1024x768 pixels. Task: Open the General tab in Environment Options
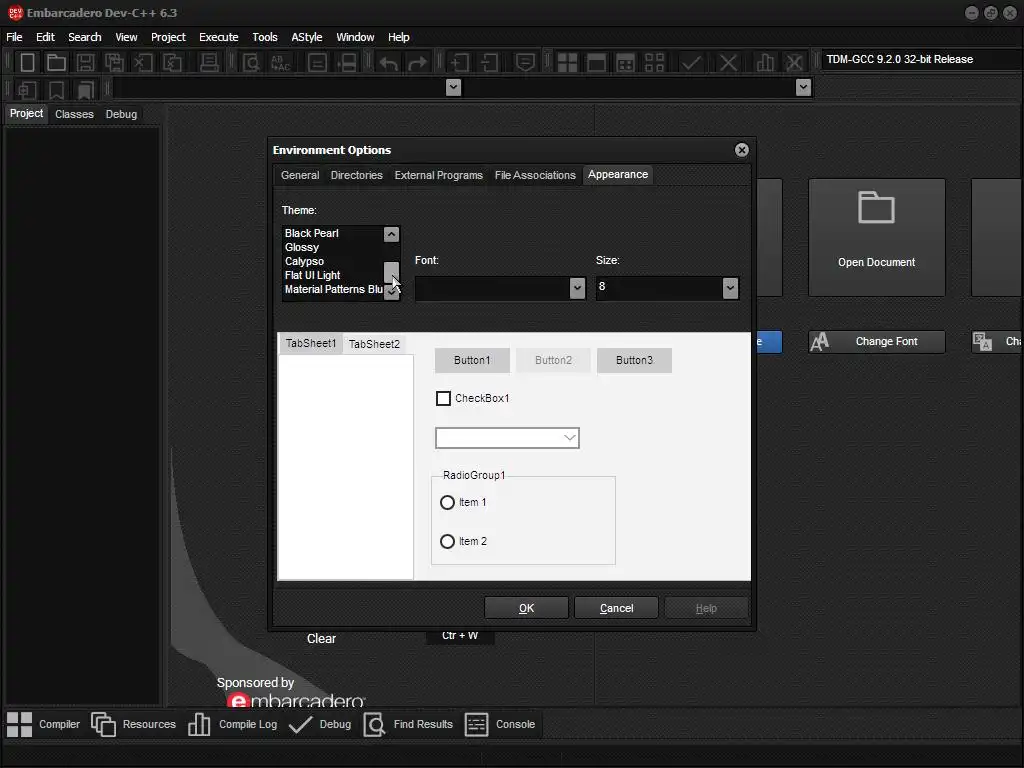pos(300,175)
